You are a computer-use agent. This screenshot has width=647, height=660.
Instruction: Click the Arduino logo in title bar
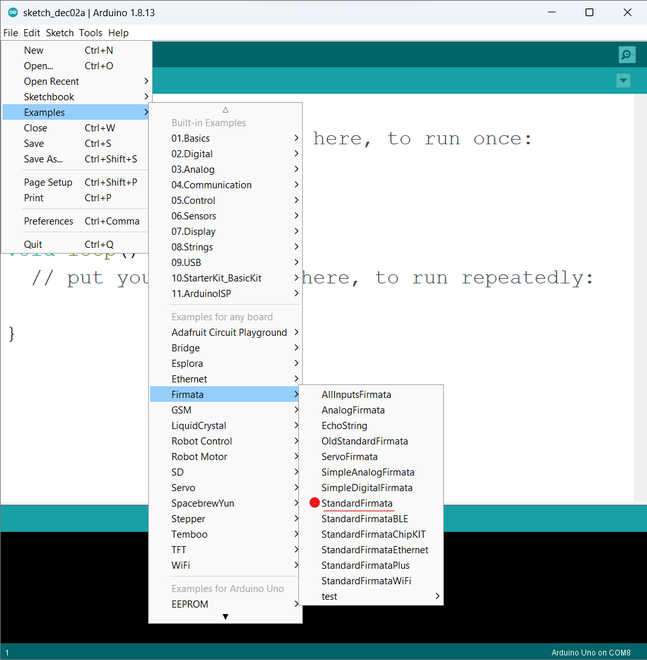click(13, 13)
